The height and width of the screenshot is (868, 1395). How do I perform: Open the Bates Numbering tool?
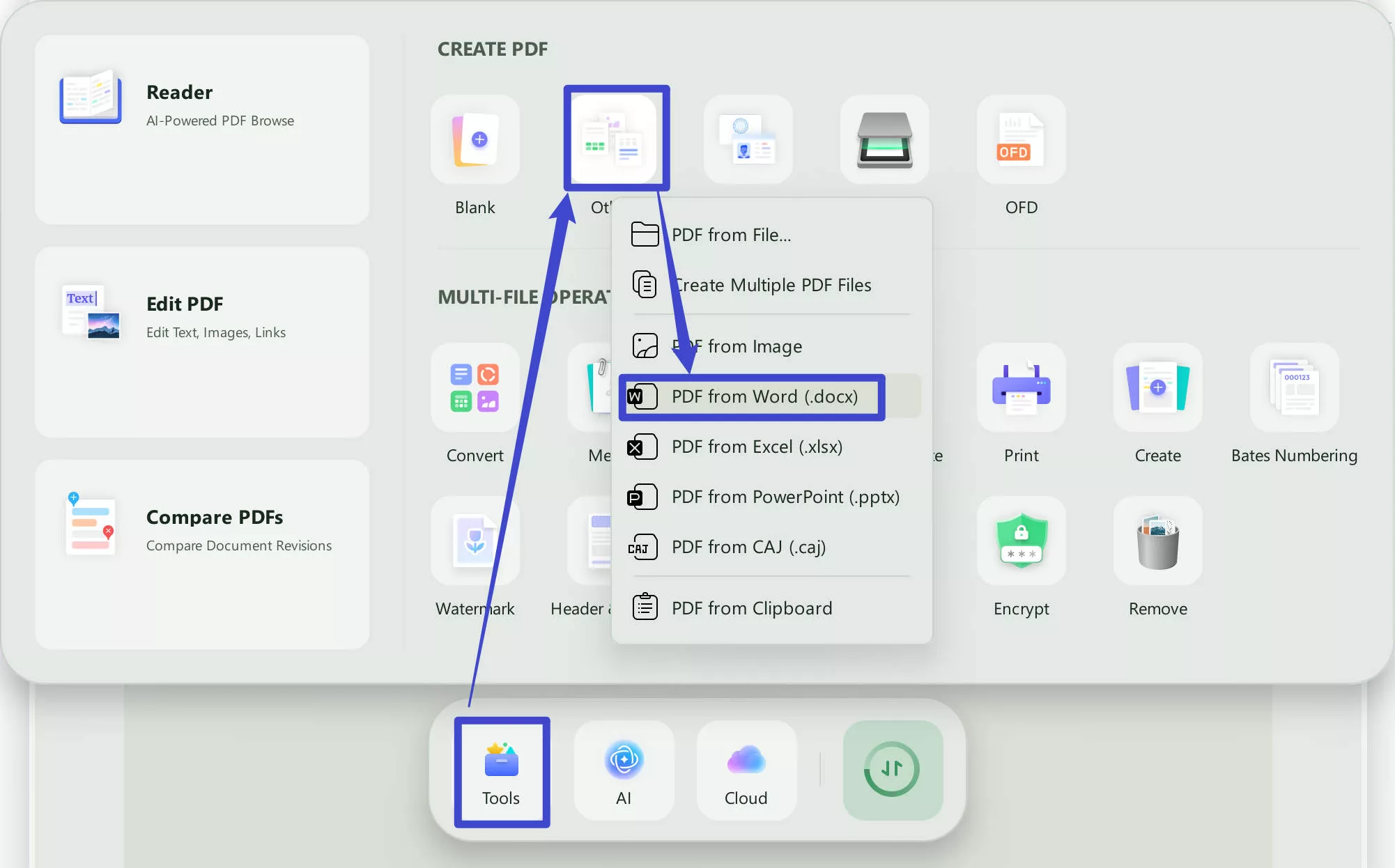click(x=1294, y=388)
